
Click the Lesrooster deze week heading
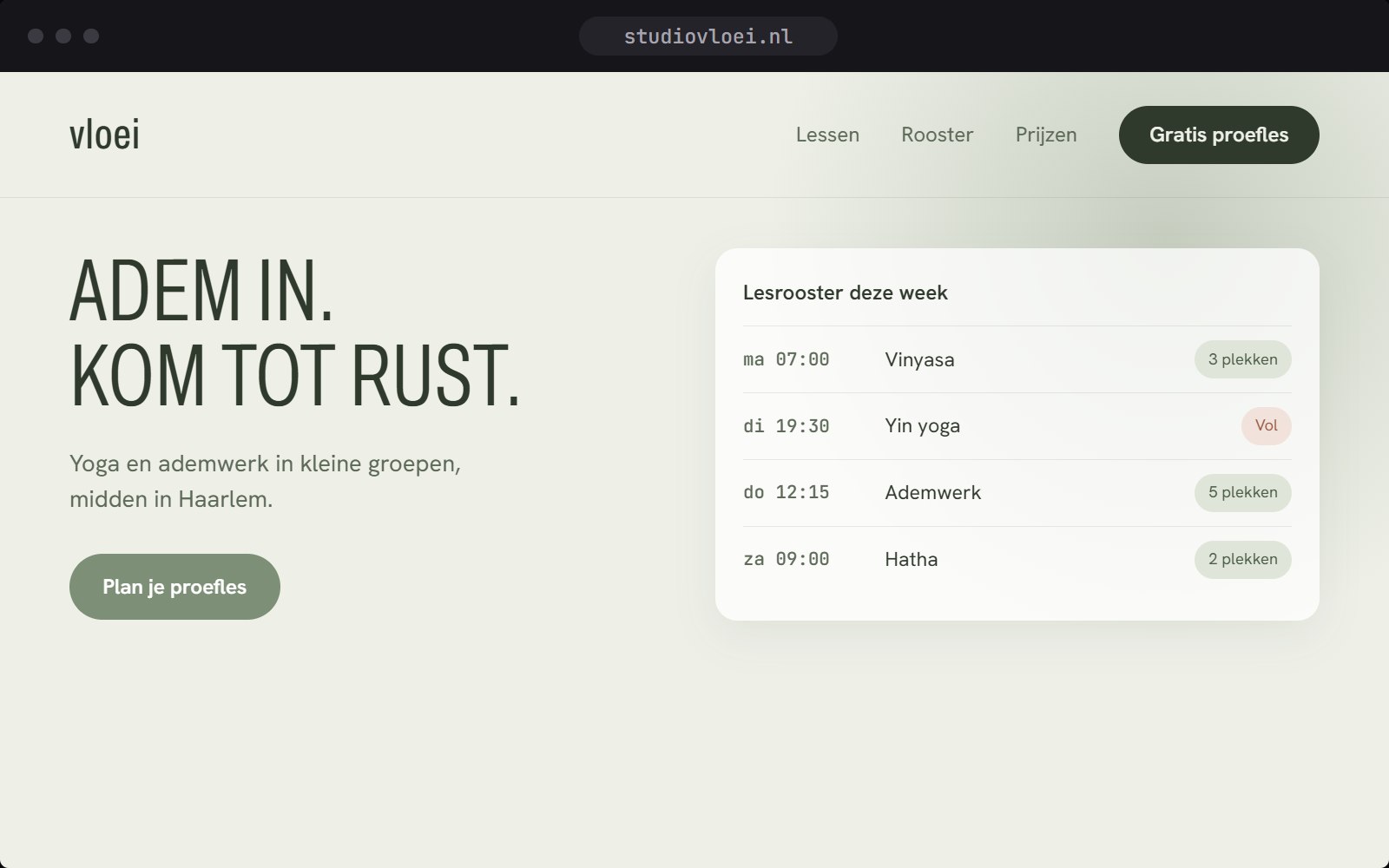845,293
